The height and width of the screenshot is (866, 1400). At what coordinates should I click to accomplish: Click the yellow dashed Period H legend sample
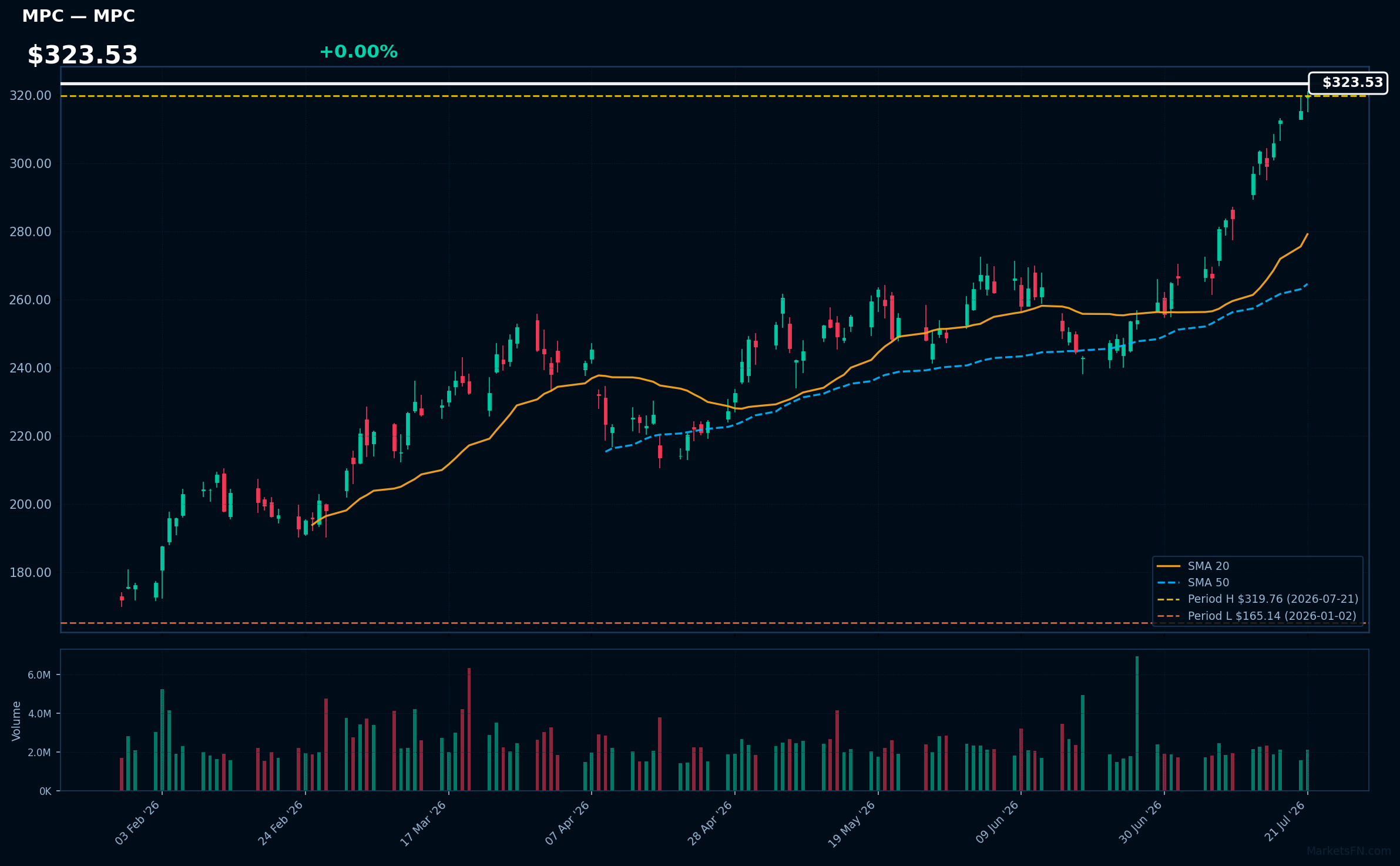(1169, 599)
